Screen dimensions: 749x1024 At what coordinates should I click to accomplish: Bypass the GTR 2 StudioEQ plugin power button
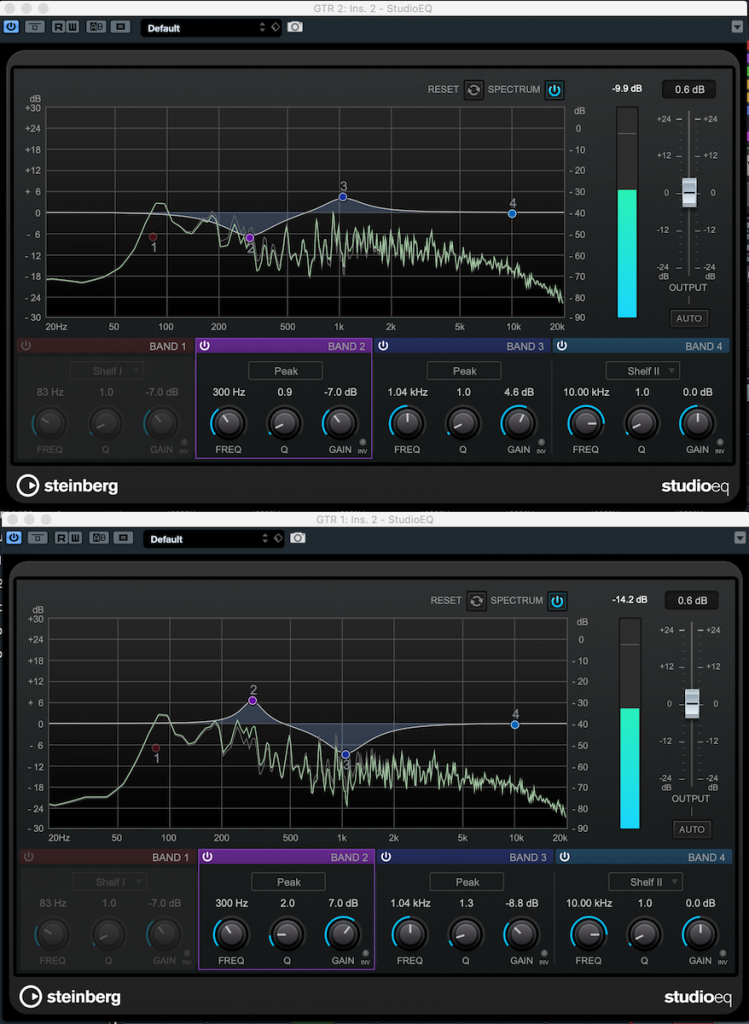(x=11, y=27)
